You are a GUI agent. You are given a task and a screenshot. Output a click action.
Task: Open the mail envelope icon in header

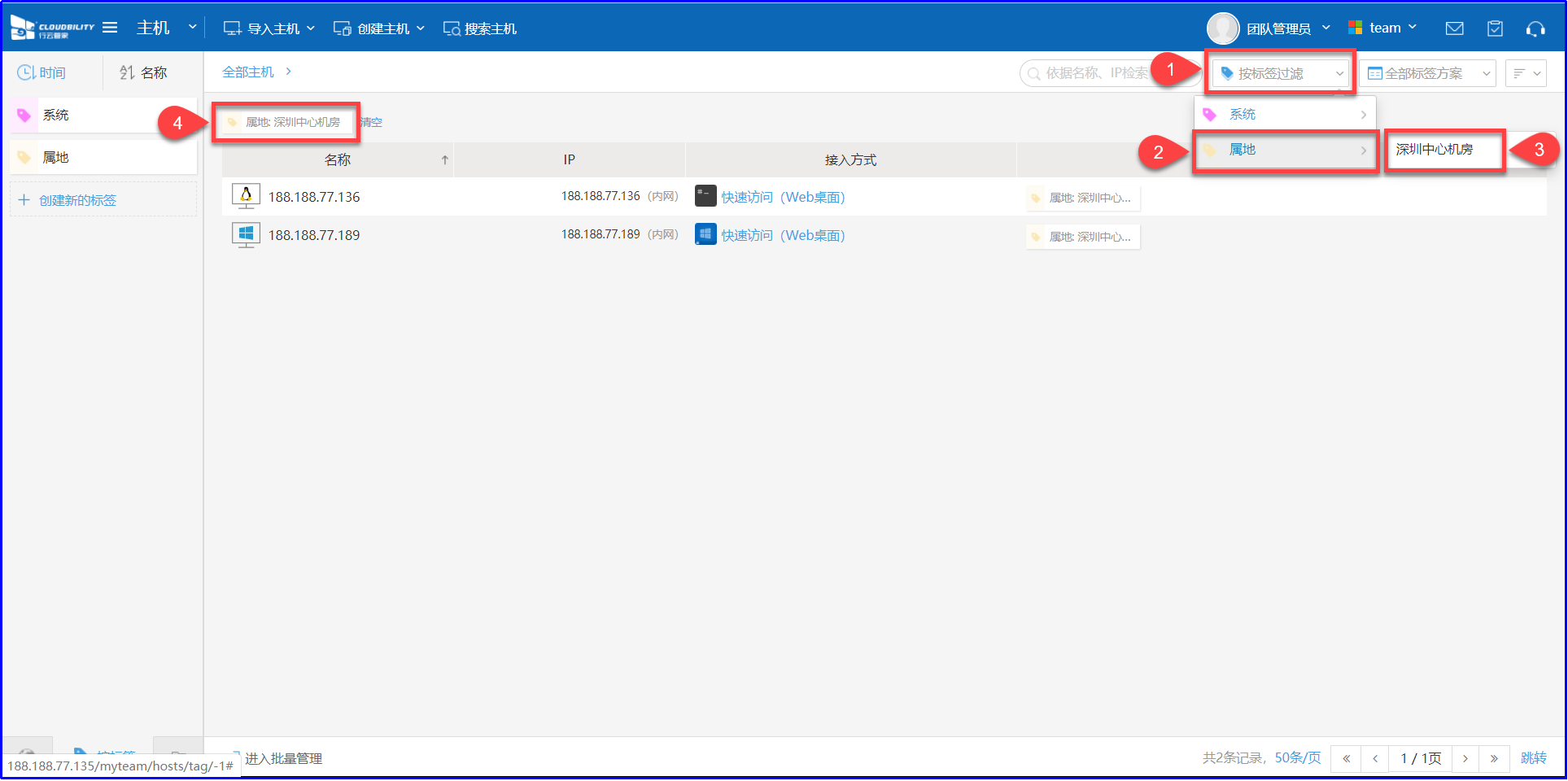[1454, 28]
